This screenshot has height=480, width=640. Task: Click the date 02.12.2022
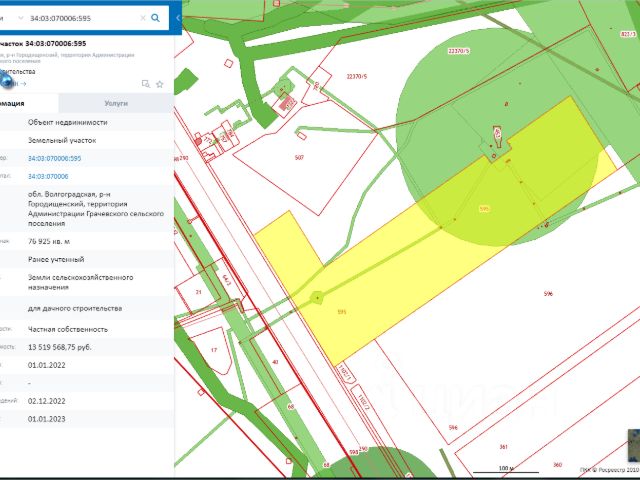tap(47, 401)
